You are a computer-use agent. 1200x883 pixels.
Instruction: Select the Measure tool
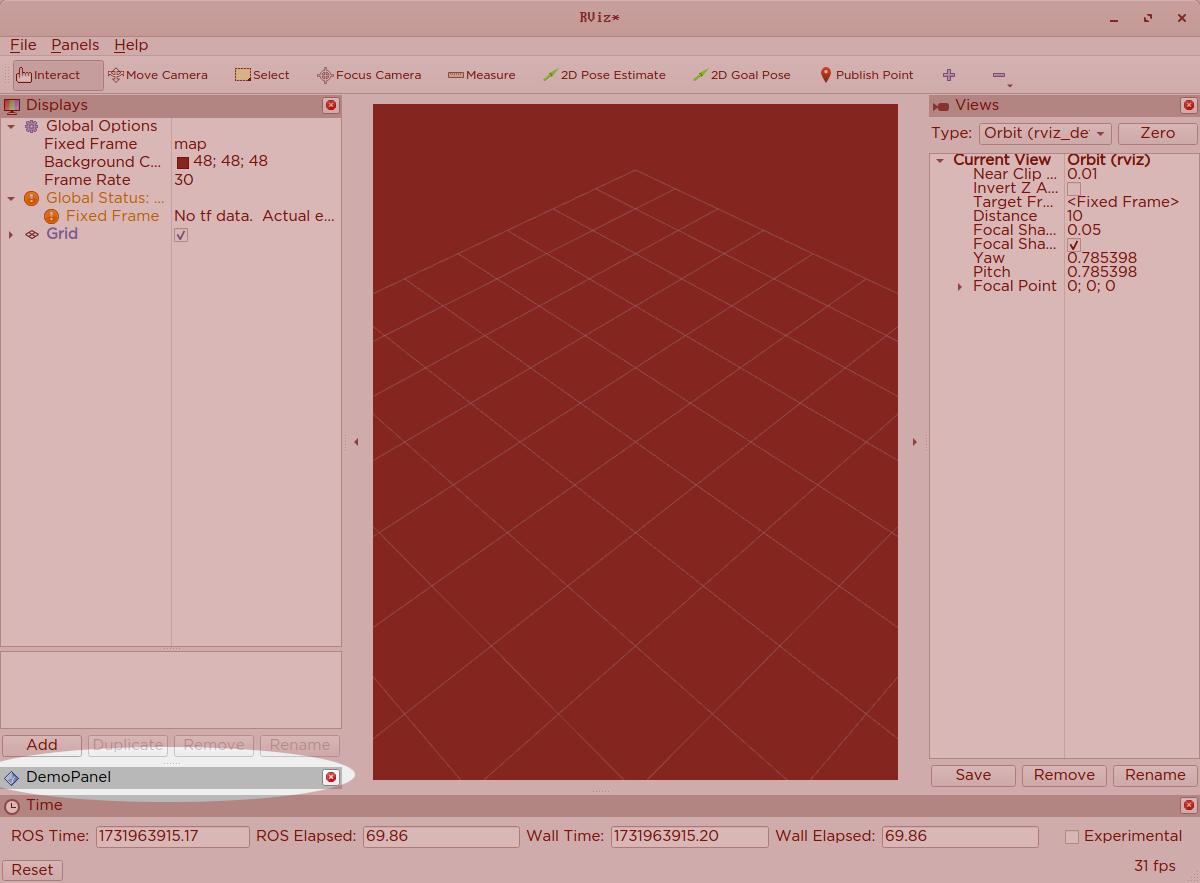[482, 74]
